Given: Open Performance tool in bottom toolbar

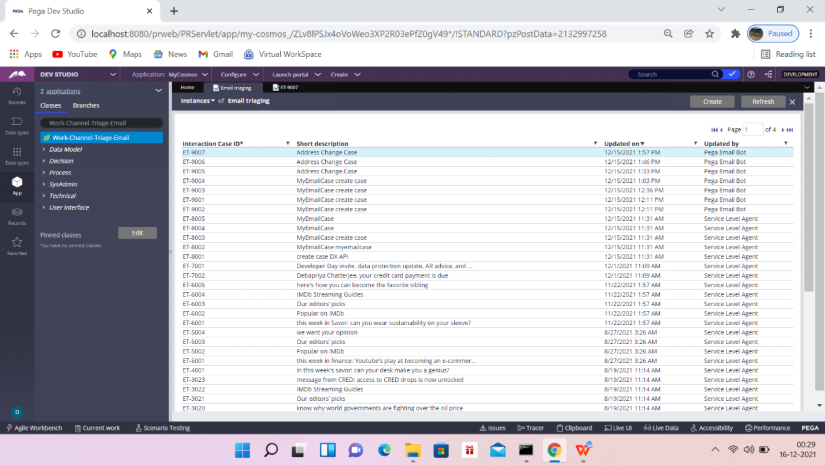Looking at the screenshot, I should click(768, 428).
